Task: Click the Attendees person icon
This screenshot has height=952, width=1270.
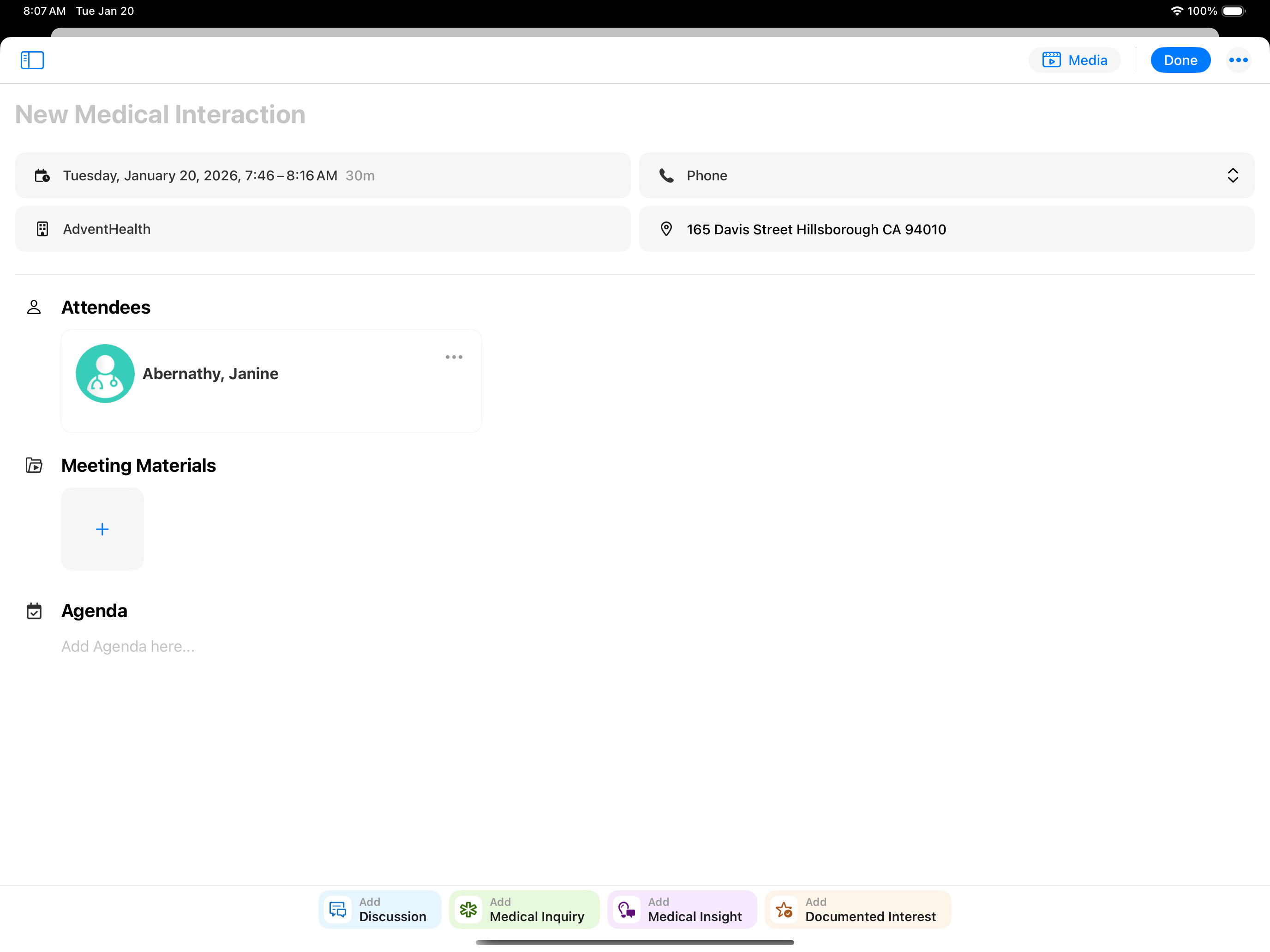Action: pyautogui.click(x=34, y=308)
